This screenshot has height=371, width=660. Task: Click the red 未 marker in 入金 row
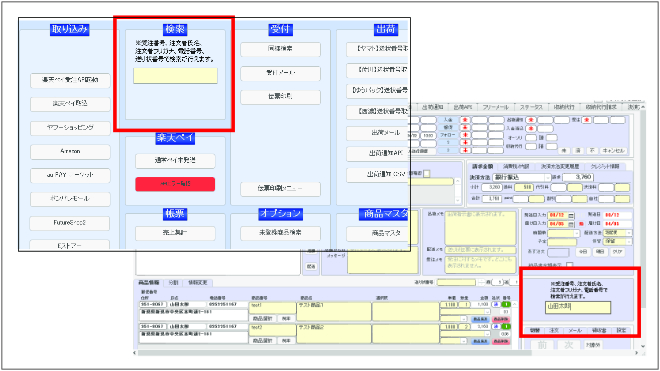click(465, 120)
